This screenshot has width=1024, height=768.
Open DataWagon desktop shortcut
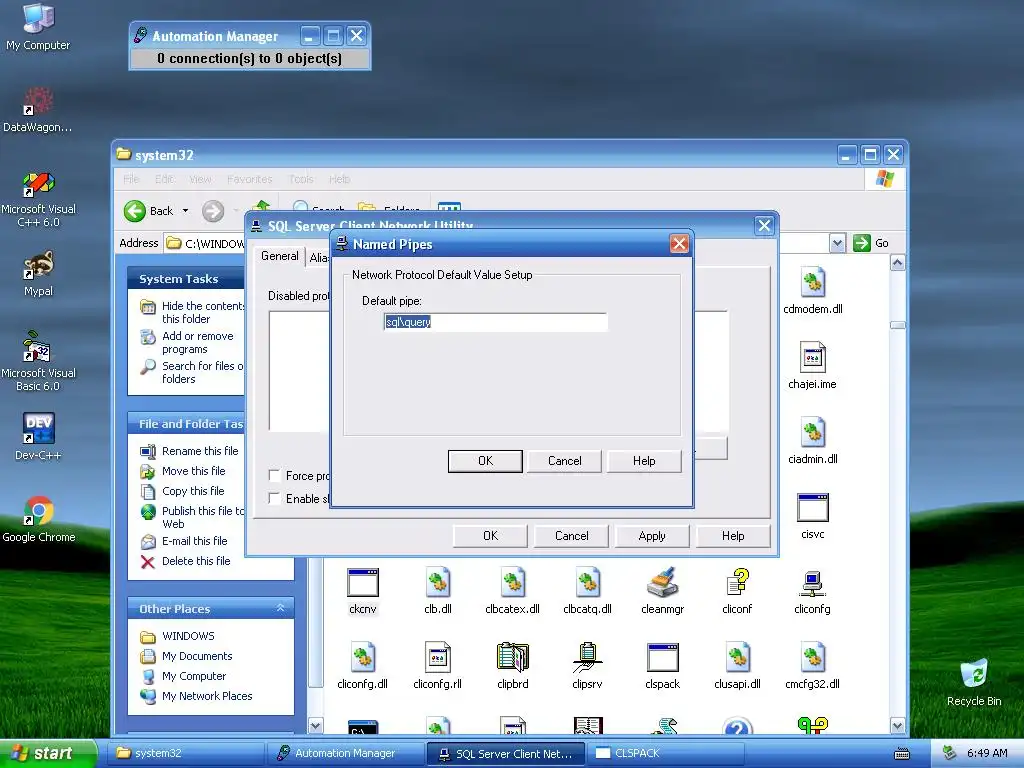point(38,110)
